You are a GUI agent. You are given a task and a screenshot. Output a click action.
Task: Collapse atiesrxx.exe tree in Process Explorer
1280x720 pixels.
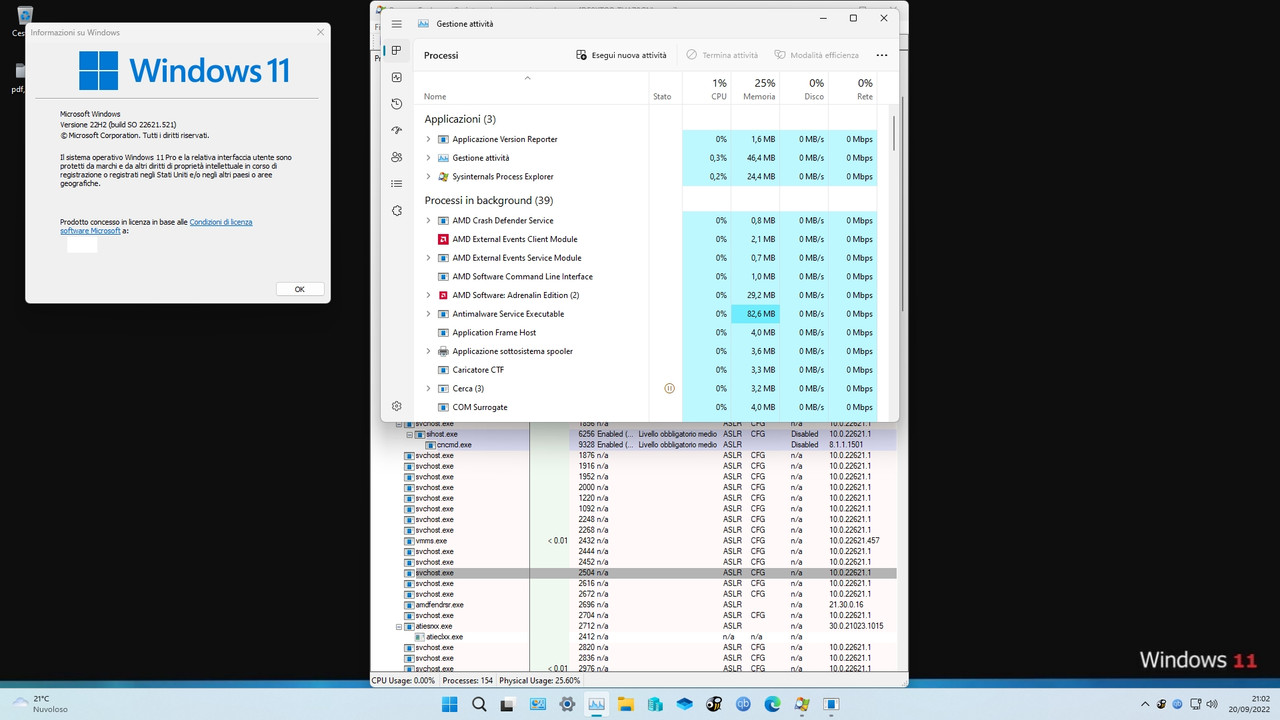point(398,626)
